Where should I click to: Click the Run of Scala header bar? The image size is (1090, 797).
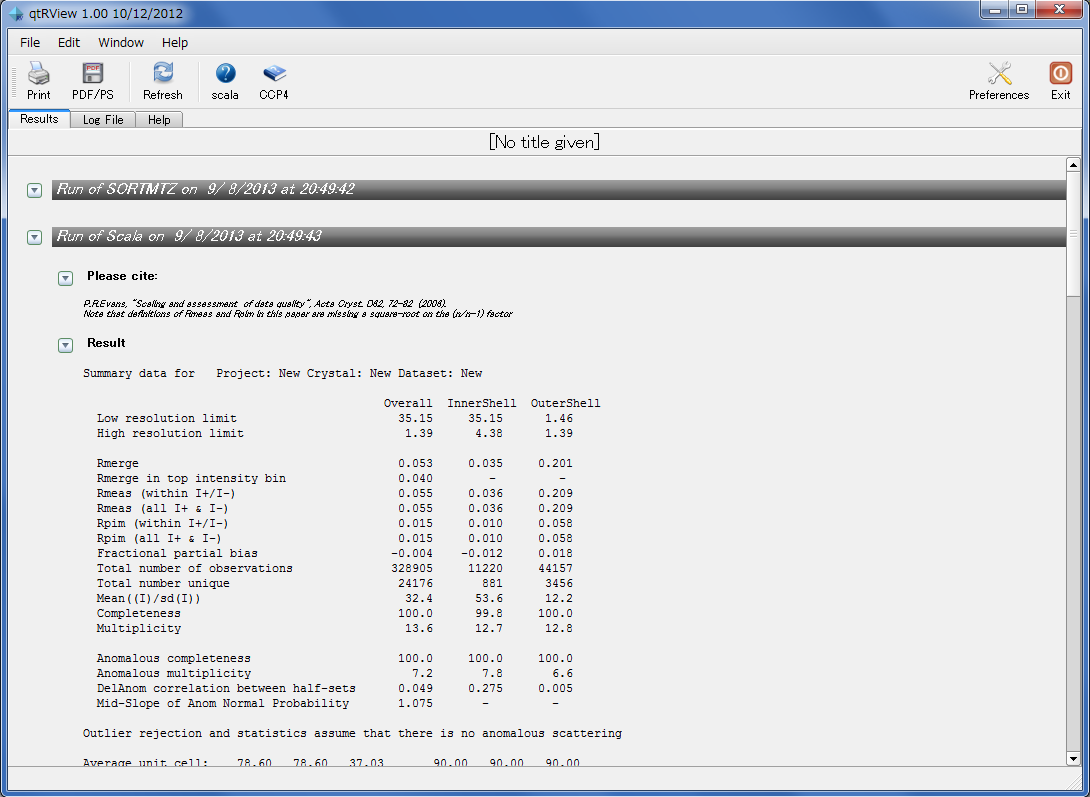point(558,237)
